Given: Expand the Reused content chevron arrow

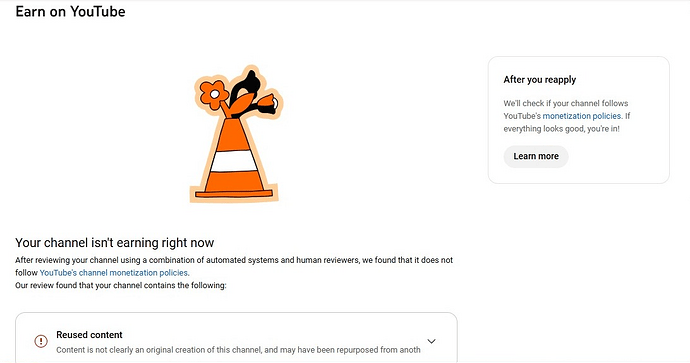Looking at the screenshot, I should click(431, 341).
